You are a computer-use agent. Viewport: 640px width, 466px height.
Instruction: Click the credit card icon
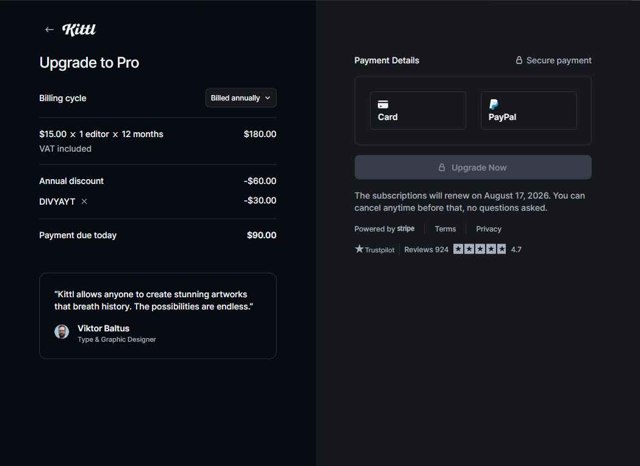pyautogui.click(x=383, y=104)
